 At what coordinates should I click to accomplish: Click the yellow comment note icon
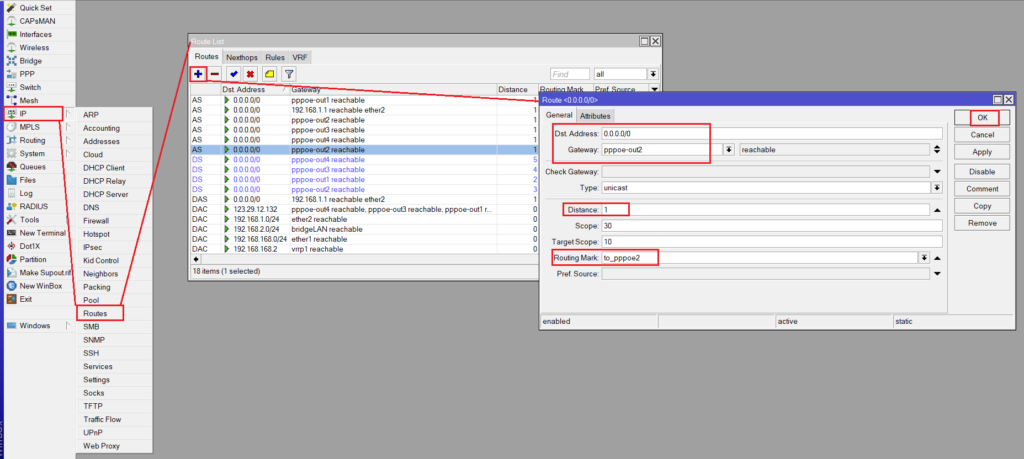pos(269,74)
